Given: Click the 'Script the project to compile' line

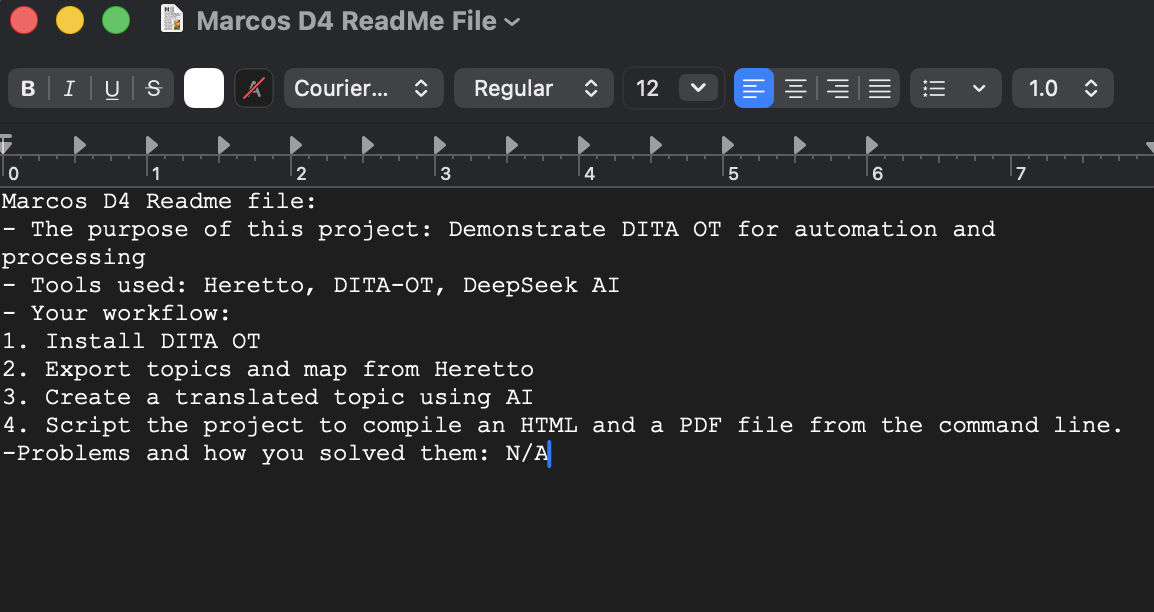Looking at the screenshot, I should pos(563,425).
